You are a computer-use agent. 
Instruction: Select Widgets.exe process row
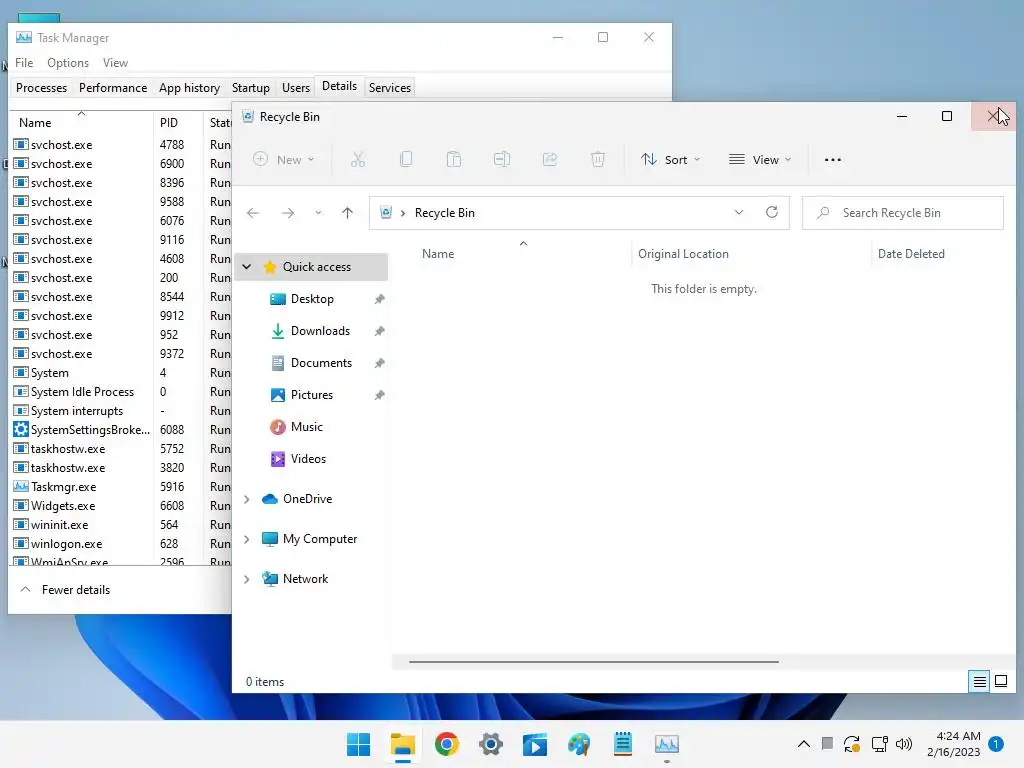pyautogui.click(x=121, y=506)
